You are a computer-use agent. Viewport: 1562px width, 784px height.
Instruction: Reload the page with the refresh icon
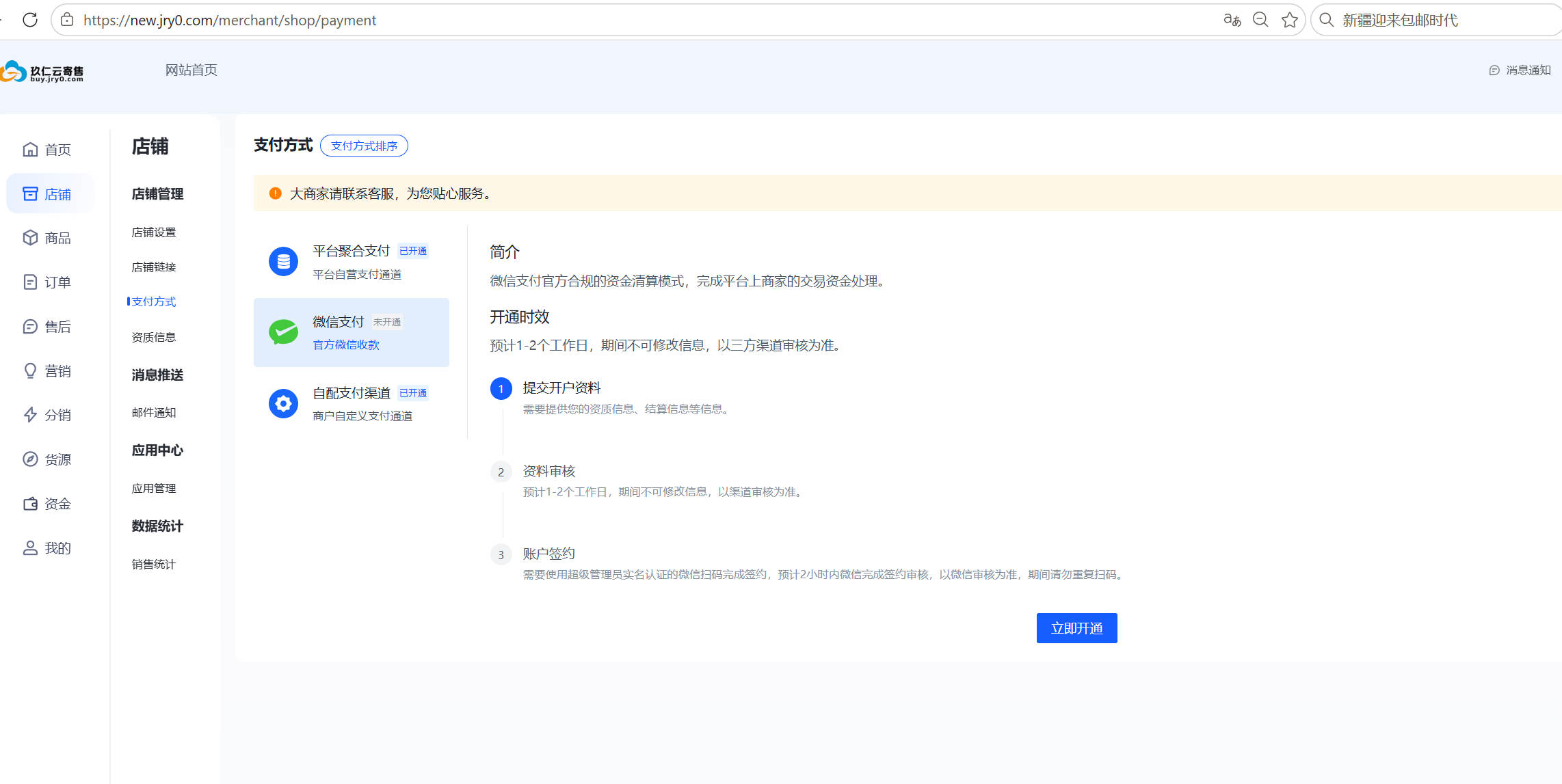click(30, 20)
